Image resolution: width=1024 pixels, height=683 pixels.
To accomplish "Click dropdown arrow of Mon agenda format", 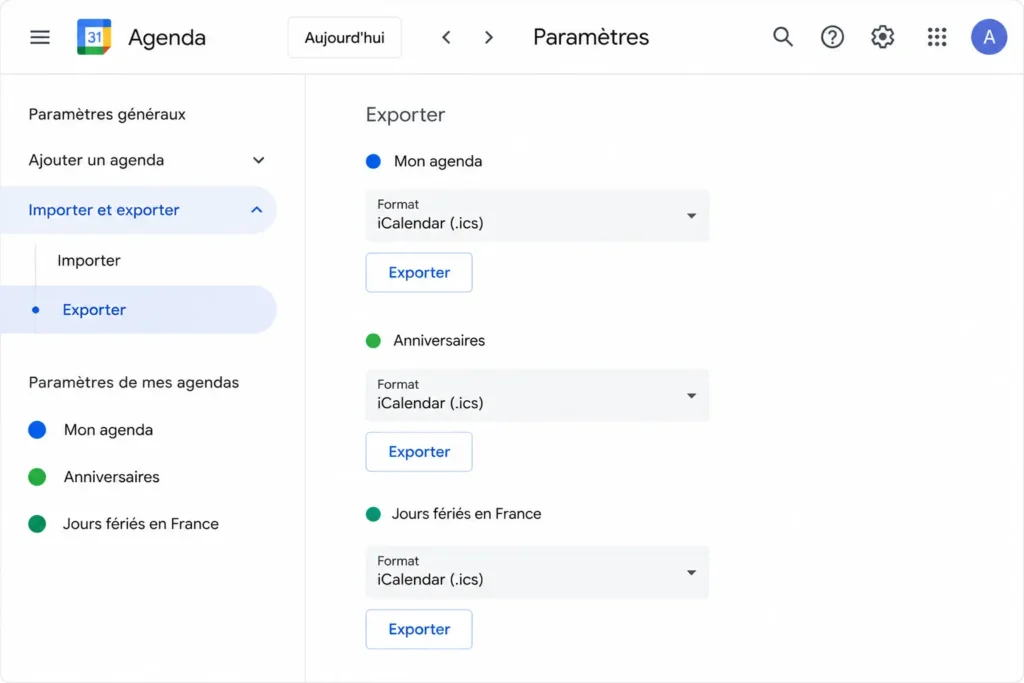I will click(691, 216).
